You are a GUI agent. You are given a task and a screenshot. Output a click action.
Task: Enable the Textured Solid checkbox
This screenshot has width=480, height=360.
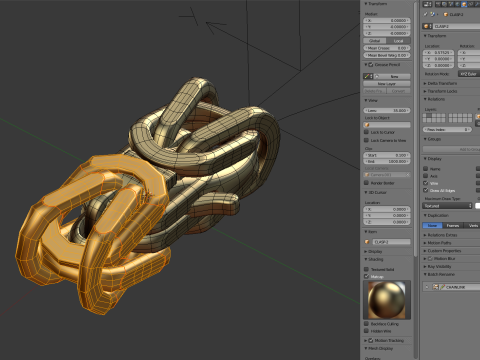[366, 269]
